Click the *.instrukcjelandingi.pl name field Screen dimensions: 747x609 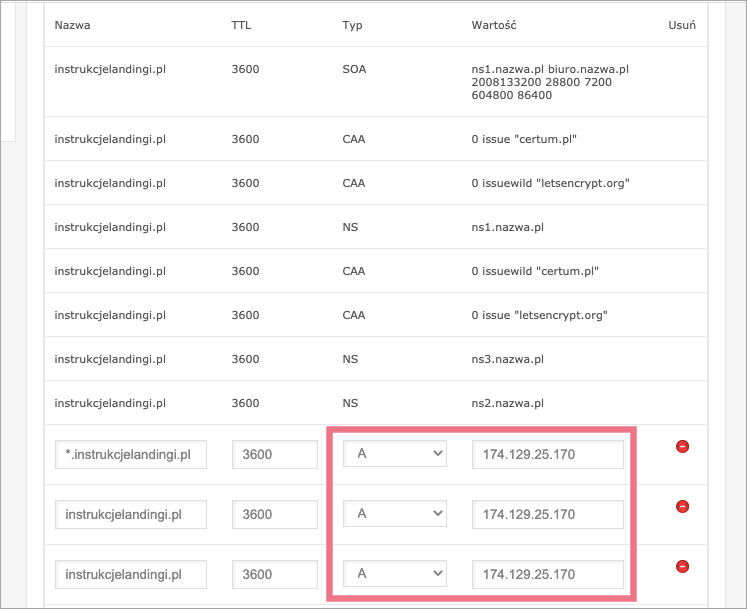pyautogui.click(x=131, y=455)
